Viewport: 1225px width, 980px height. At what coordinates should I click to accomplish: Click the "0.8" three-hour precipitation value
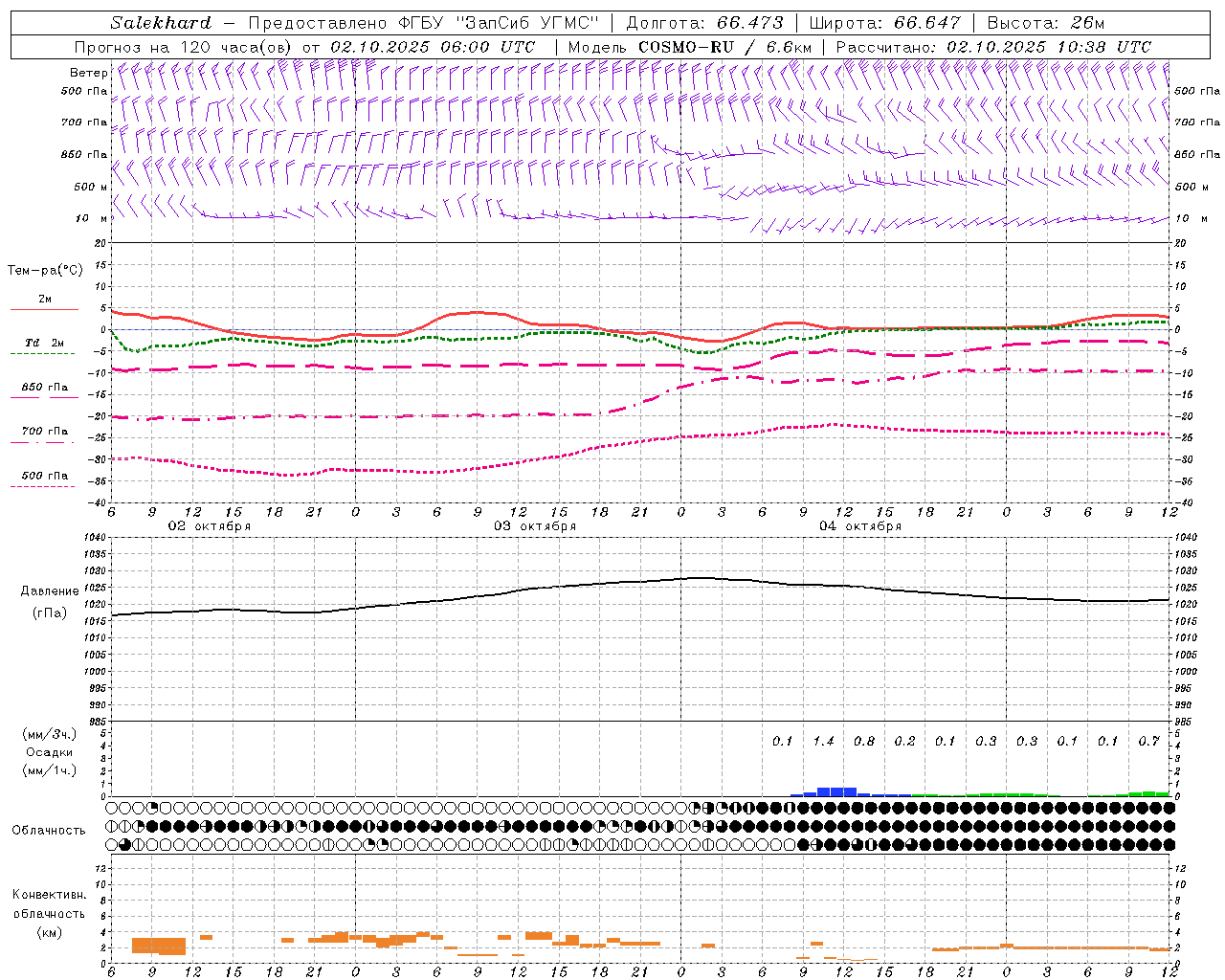click(864, 742)
